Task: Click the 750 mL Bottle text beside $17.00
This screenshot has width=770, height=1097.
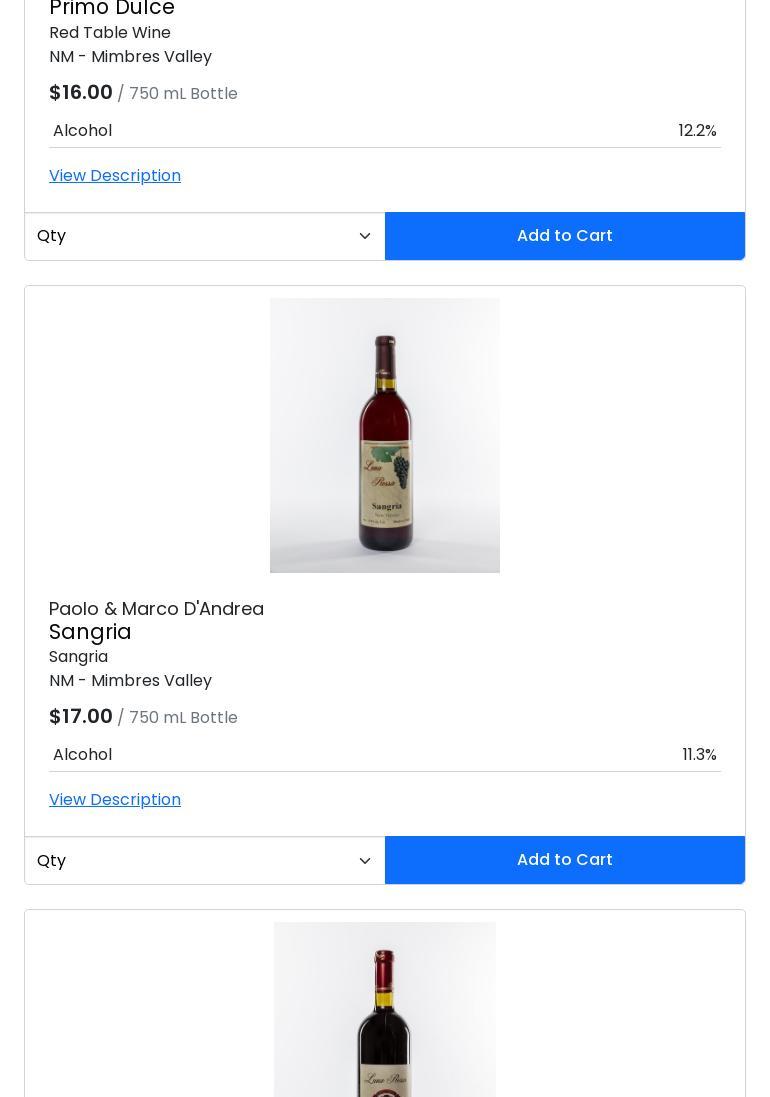Action: tap(183, 718)
